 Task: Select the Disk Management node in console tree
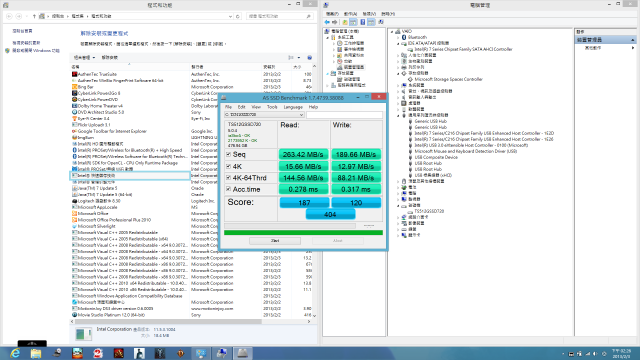[351, 79]
